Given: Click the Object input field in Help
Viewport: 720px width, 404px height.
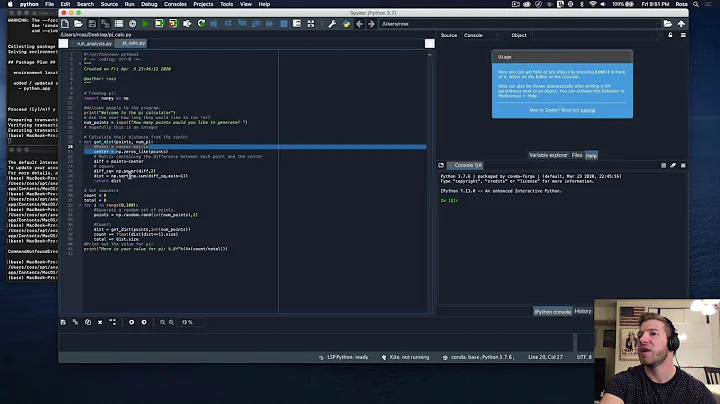Looking at the screenshot, I should 595,35.
